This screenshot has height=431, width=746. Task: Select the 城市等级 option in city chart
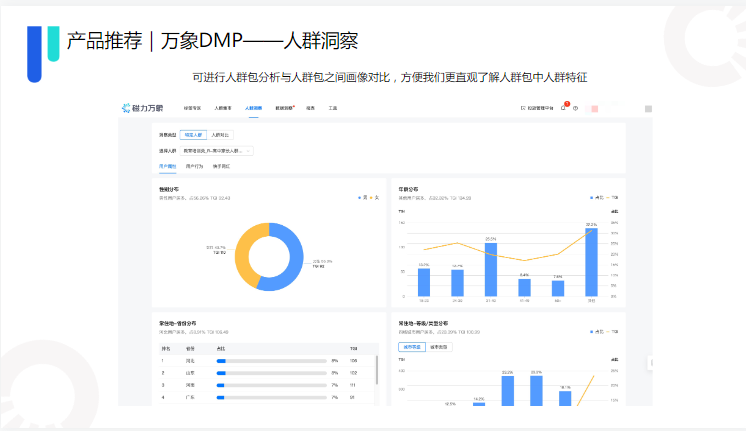412,347
